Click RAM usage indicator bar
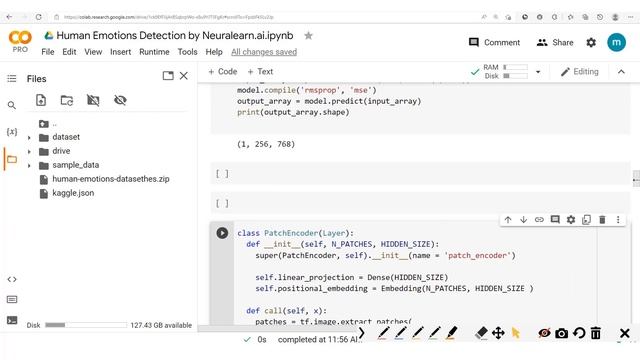Image resolution: width=640 pixels, height=360 pixels. (516, 67)
